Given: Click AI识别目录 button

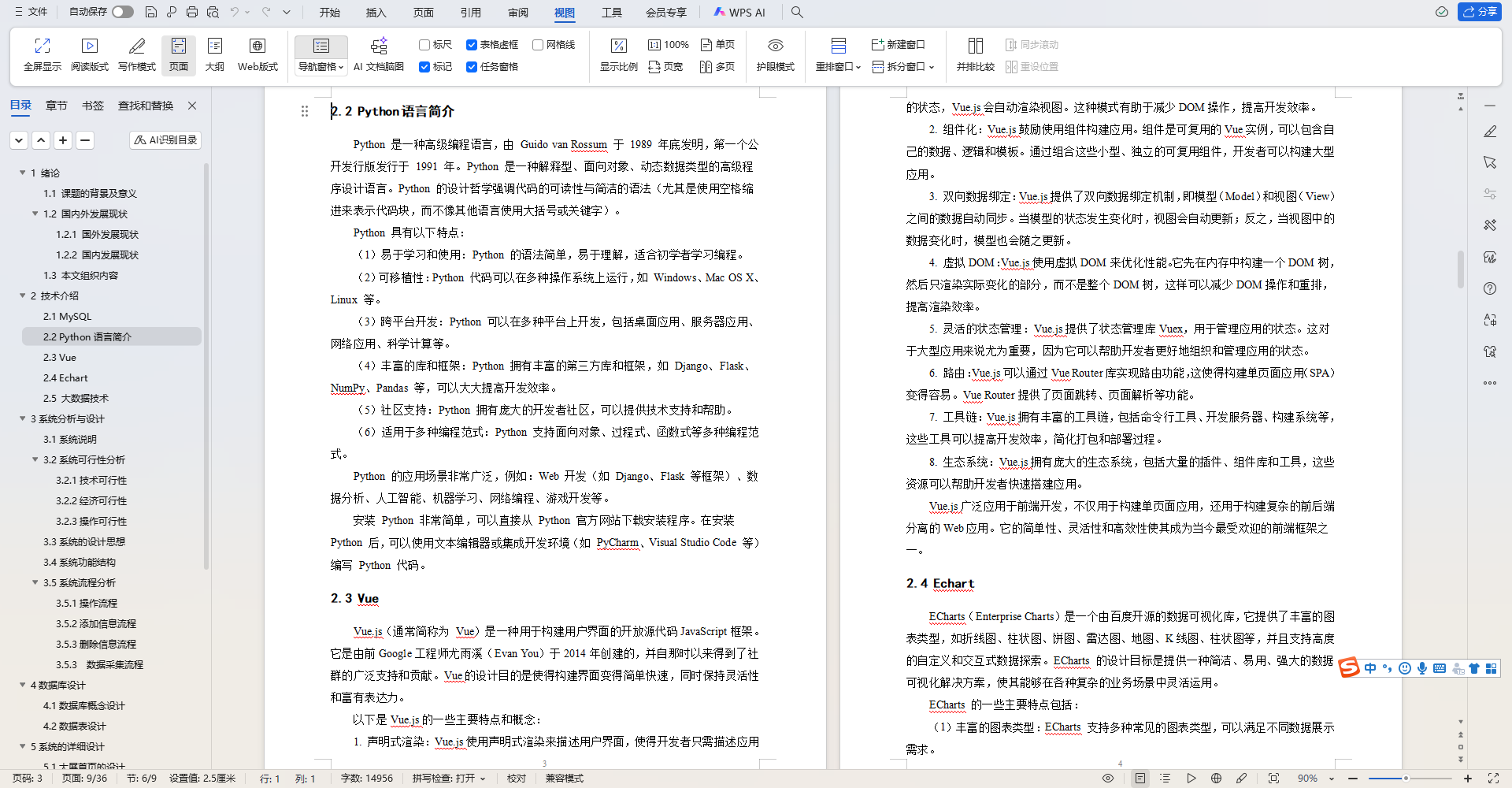Looking at the screenshot, I should coord(165,140).
